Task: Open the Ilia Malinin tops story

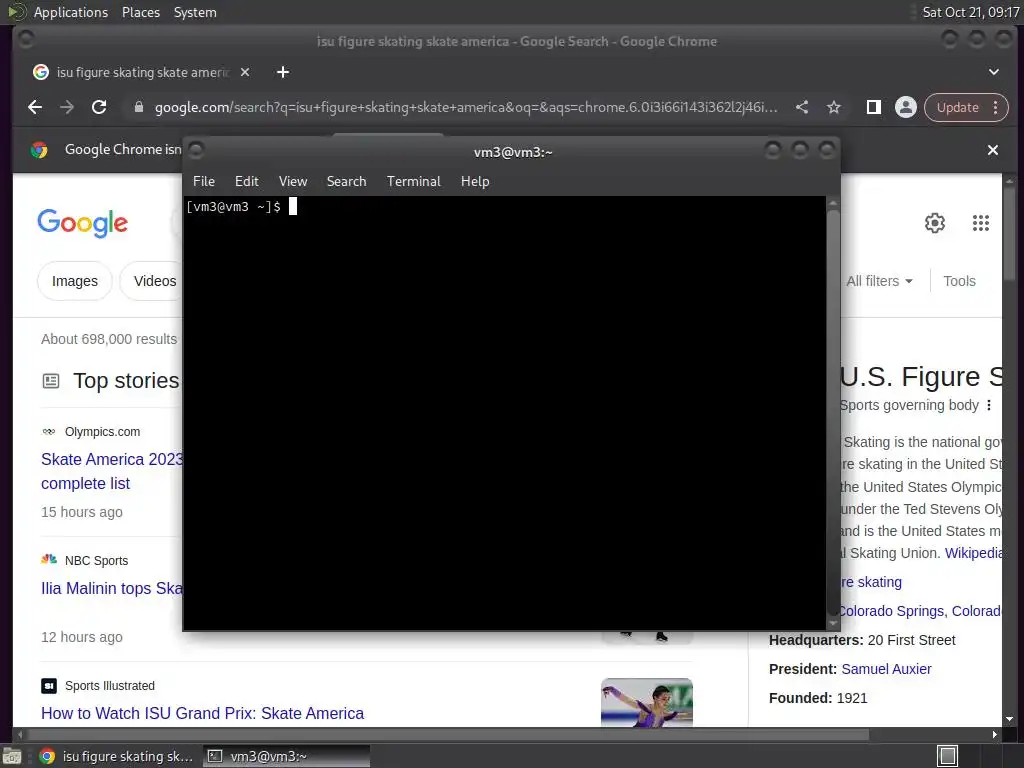Action: tap(112, 588)
